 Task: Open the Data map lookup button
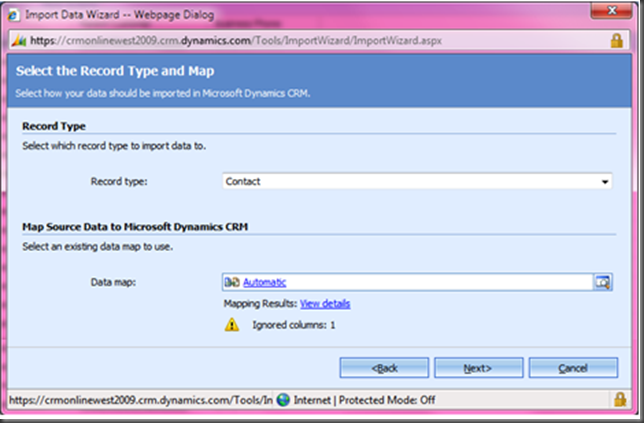pos(602,283)
